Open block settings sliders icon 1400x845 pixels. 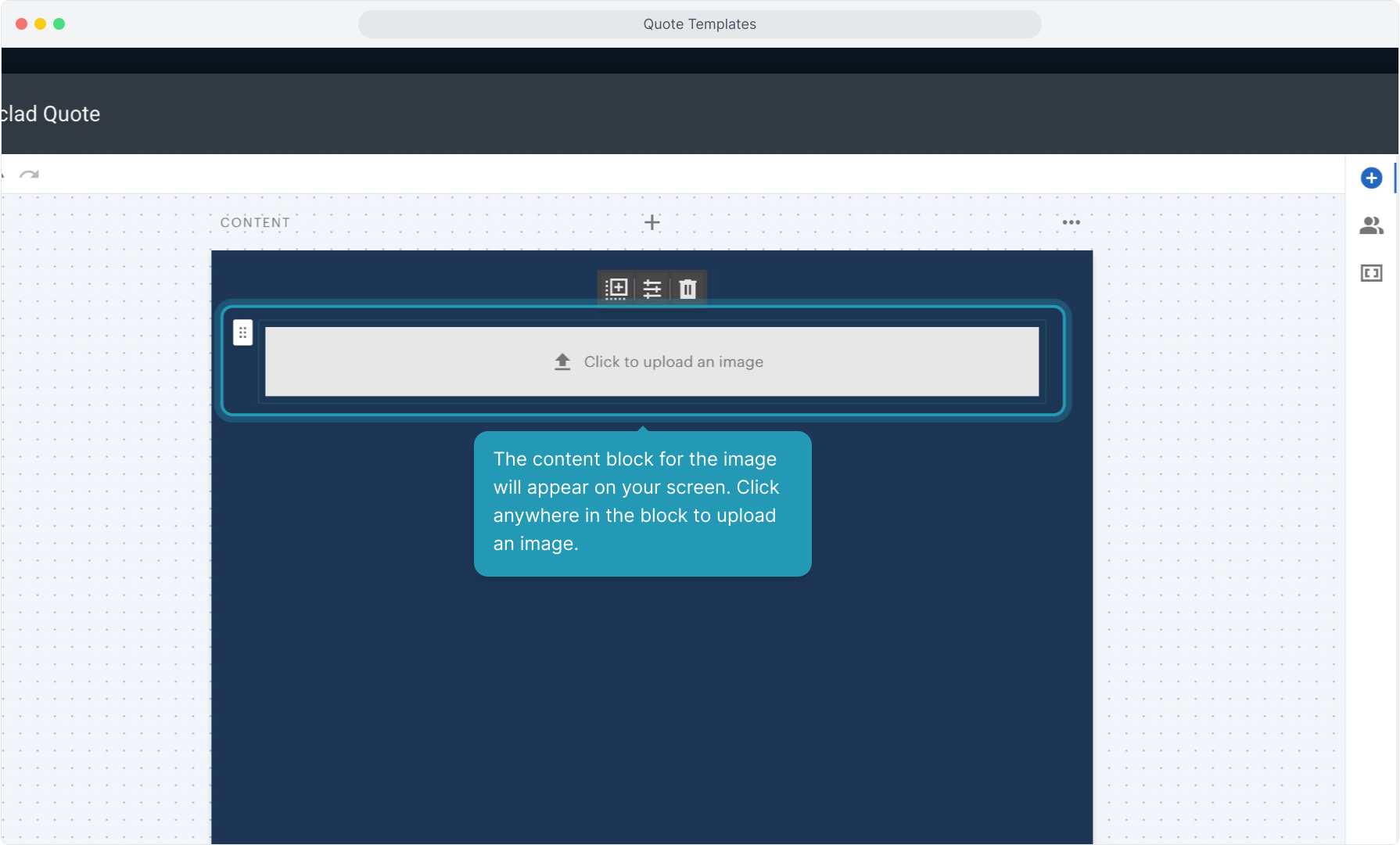tap(652, 289)
